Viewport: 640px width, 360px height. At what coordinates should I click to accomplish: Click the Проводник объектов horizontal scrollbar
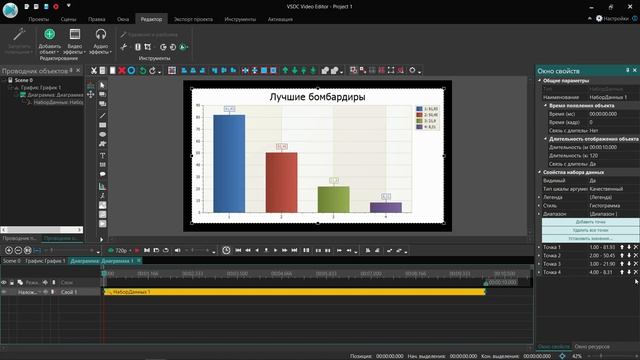[x=42, y=230]
